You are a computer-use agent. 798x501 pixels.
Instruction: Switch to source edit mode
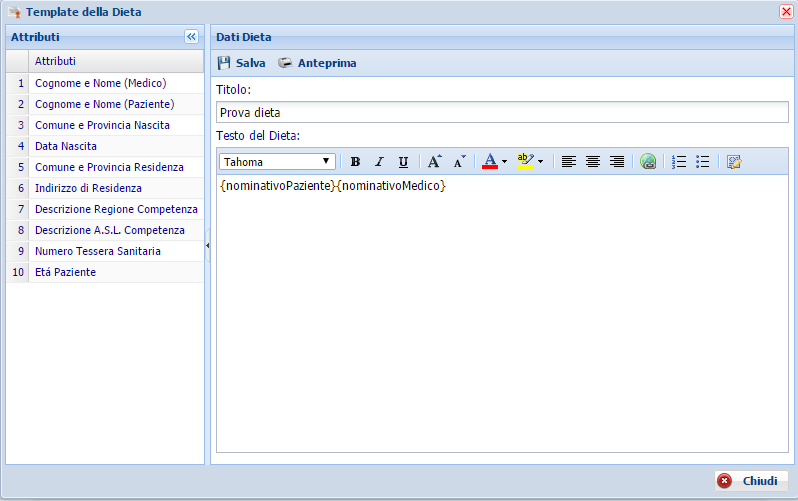click(734, 162)
